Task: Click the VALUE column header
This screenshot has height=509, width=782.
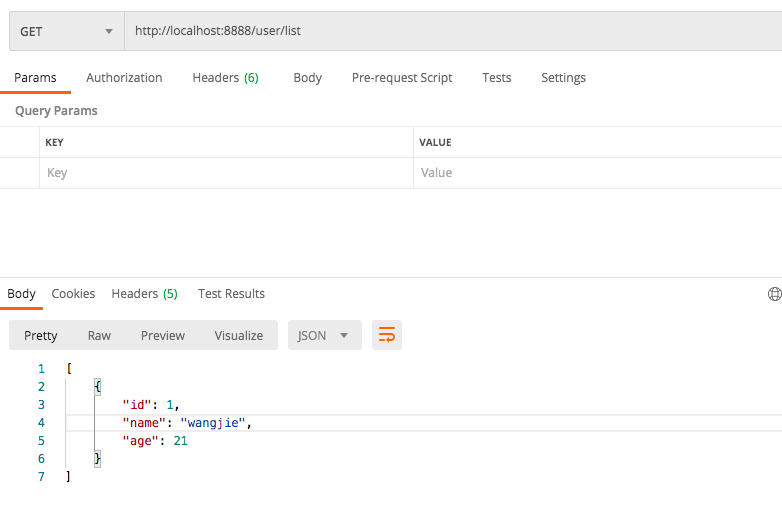Action: point(435,143)
